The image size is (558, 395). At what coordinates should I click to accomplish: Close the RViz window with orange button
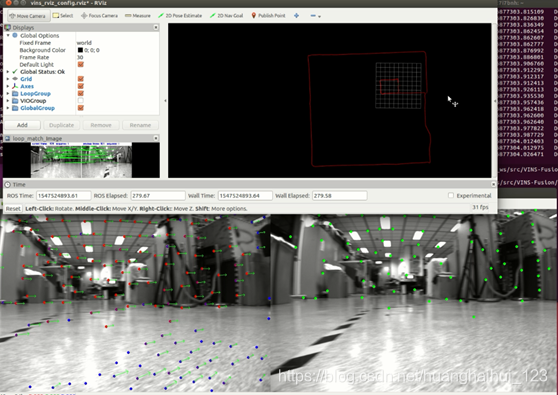[9, 2]
